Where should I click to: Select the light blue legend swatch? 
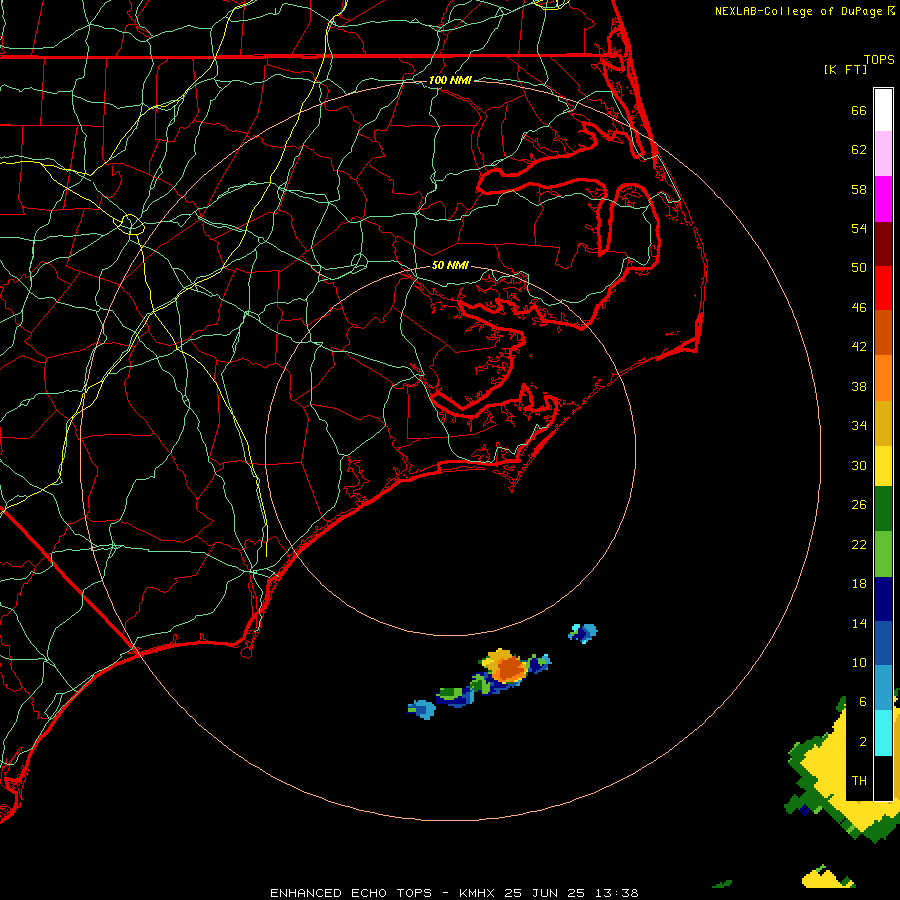coord(883,688)
